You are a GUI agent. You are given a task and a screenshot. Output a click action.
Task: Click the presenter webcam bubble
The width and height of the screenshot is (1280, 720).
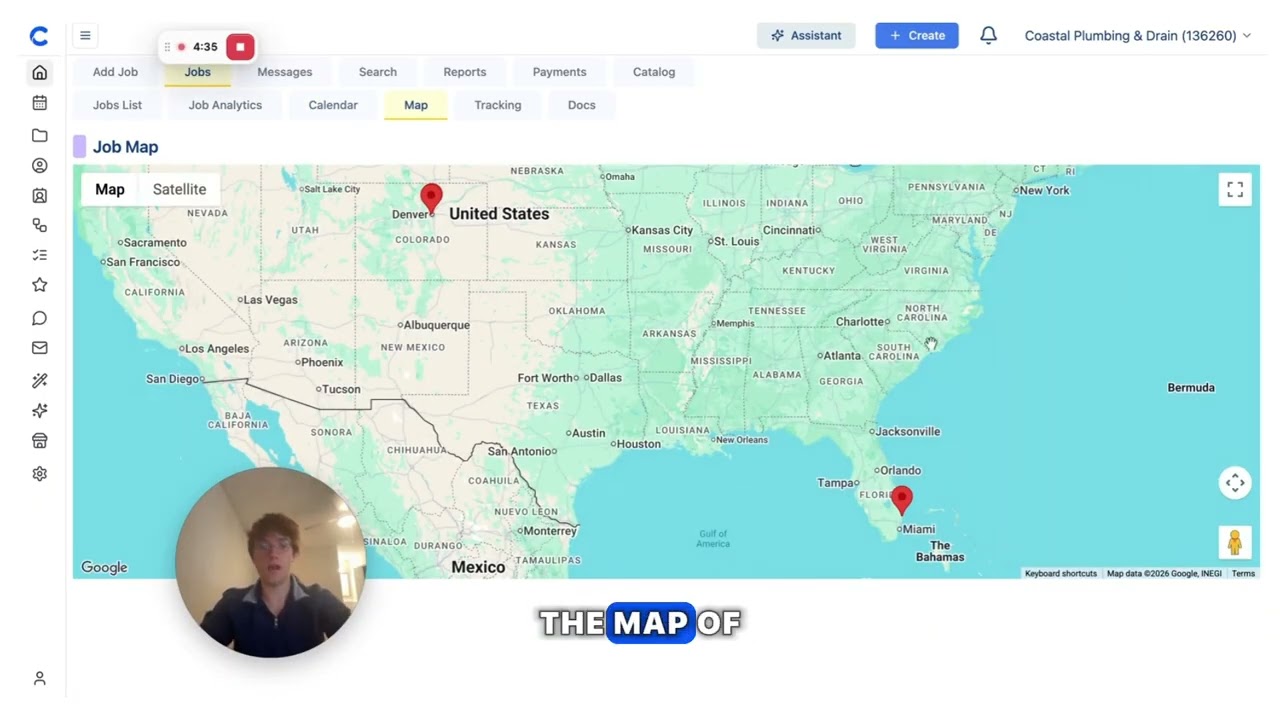(270, 562)
